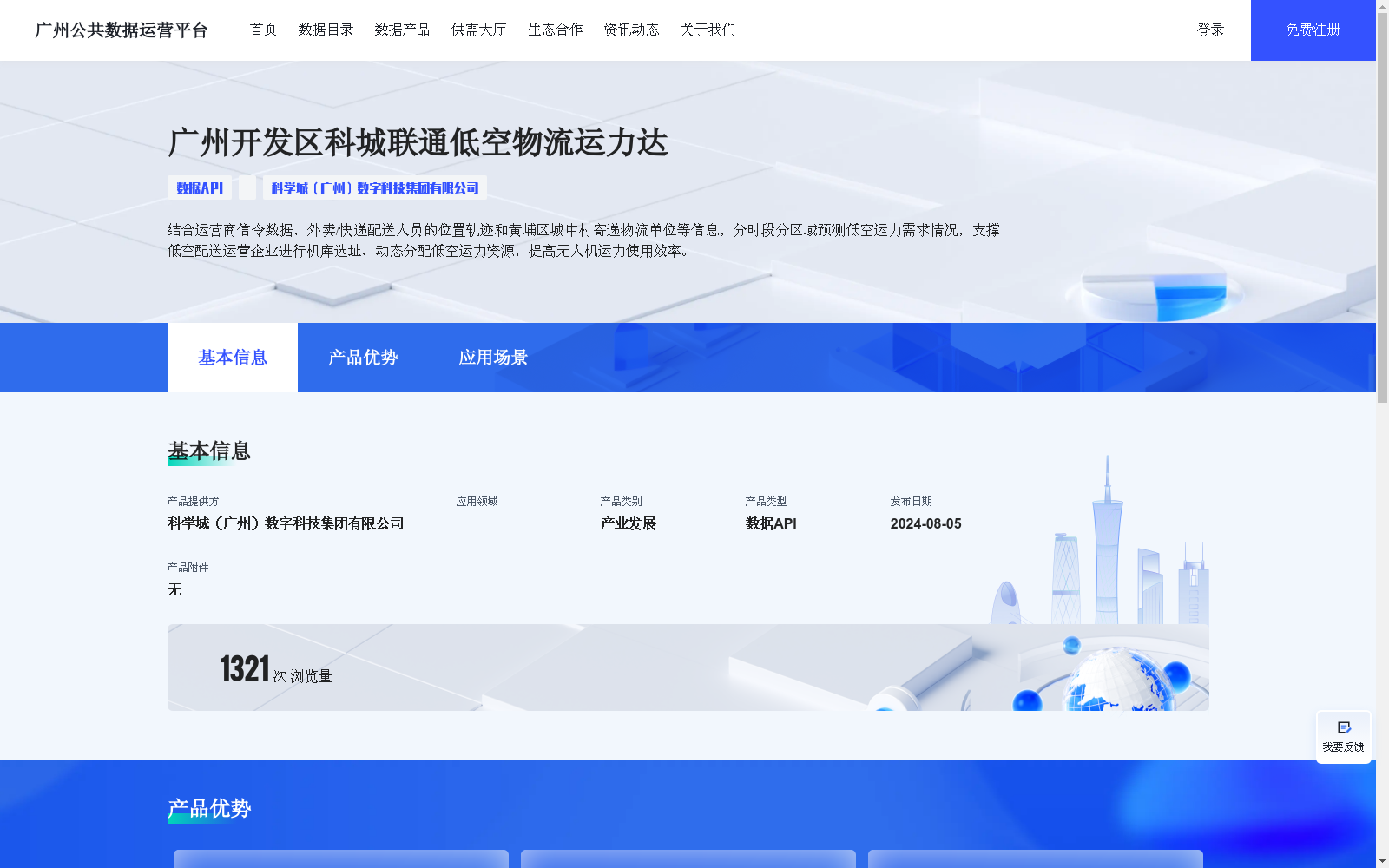The height and width of the screenshot is (868, 1389).
Task: Open the 数据目录 menu item
Action: pos(326,30)
